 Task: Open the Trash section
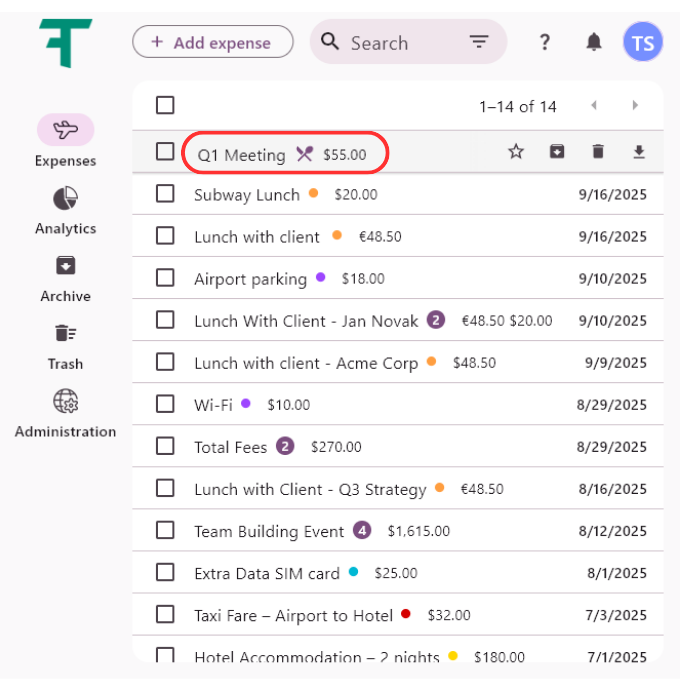pos(65,346)
